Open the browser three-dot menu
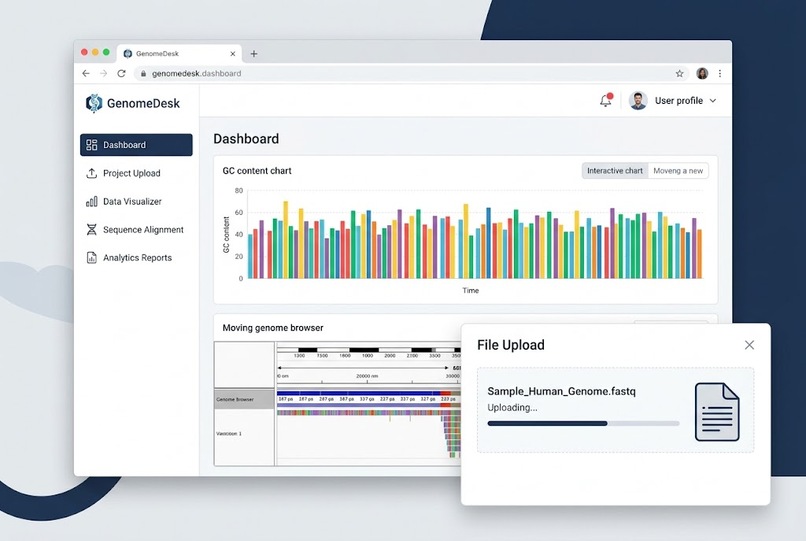Viewport: 806px width, 541px height. pos(720,74)
